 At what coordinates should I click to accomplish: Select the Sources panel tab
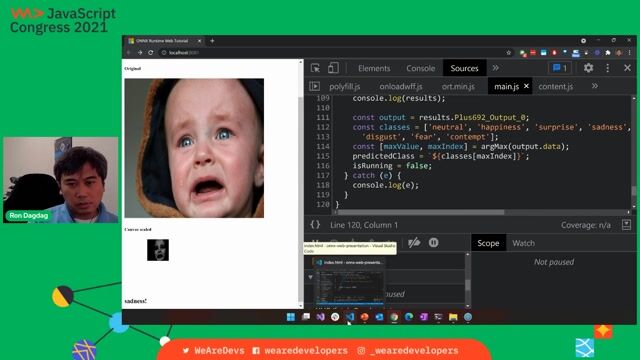point(464,68)
